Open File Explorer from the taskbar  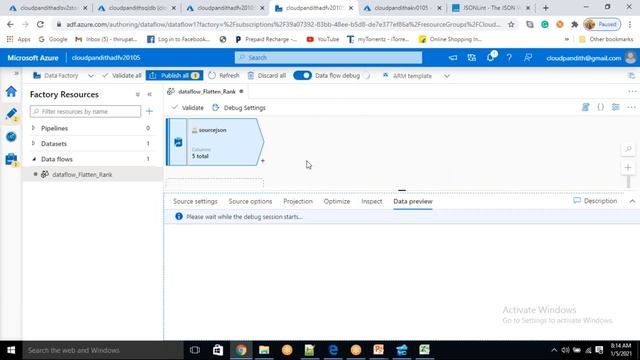pyautogui.click(x=264, y=350)
